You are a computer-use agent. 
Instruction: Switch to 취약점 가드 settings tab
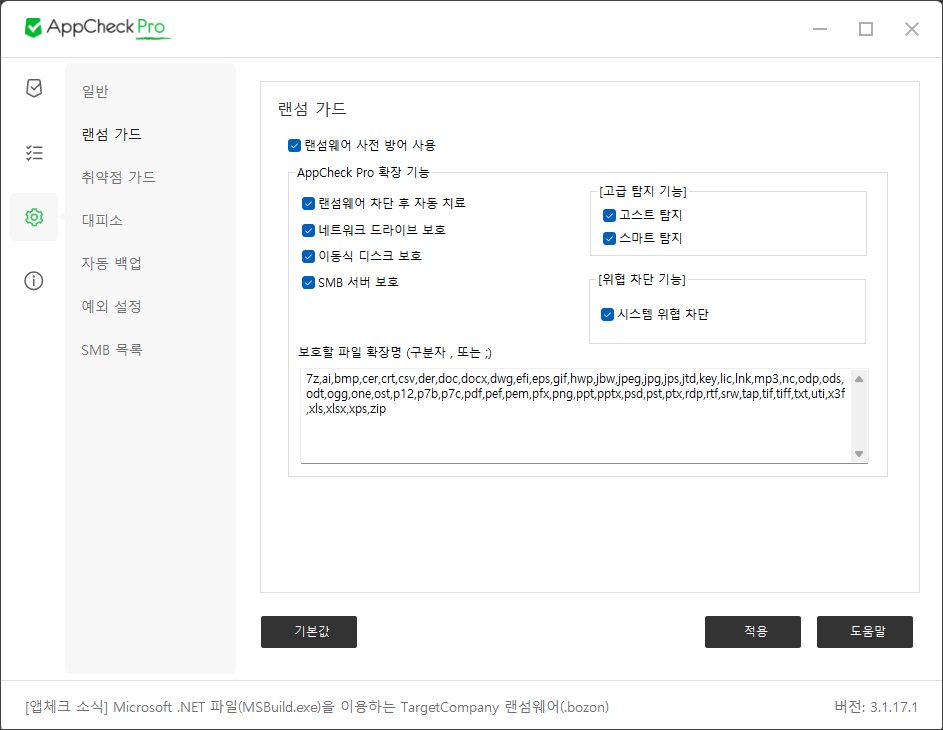pos(118,178)
